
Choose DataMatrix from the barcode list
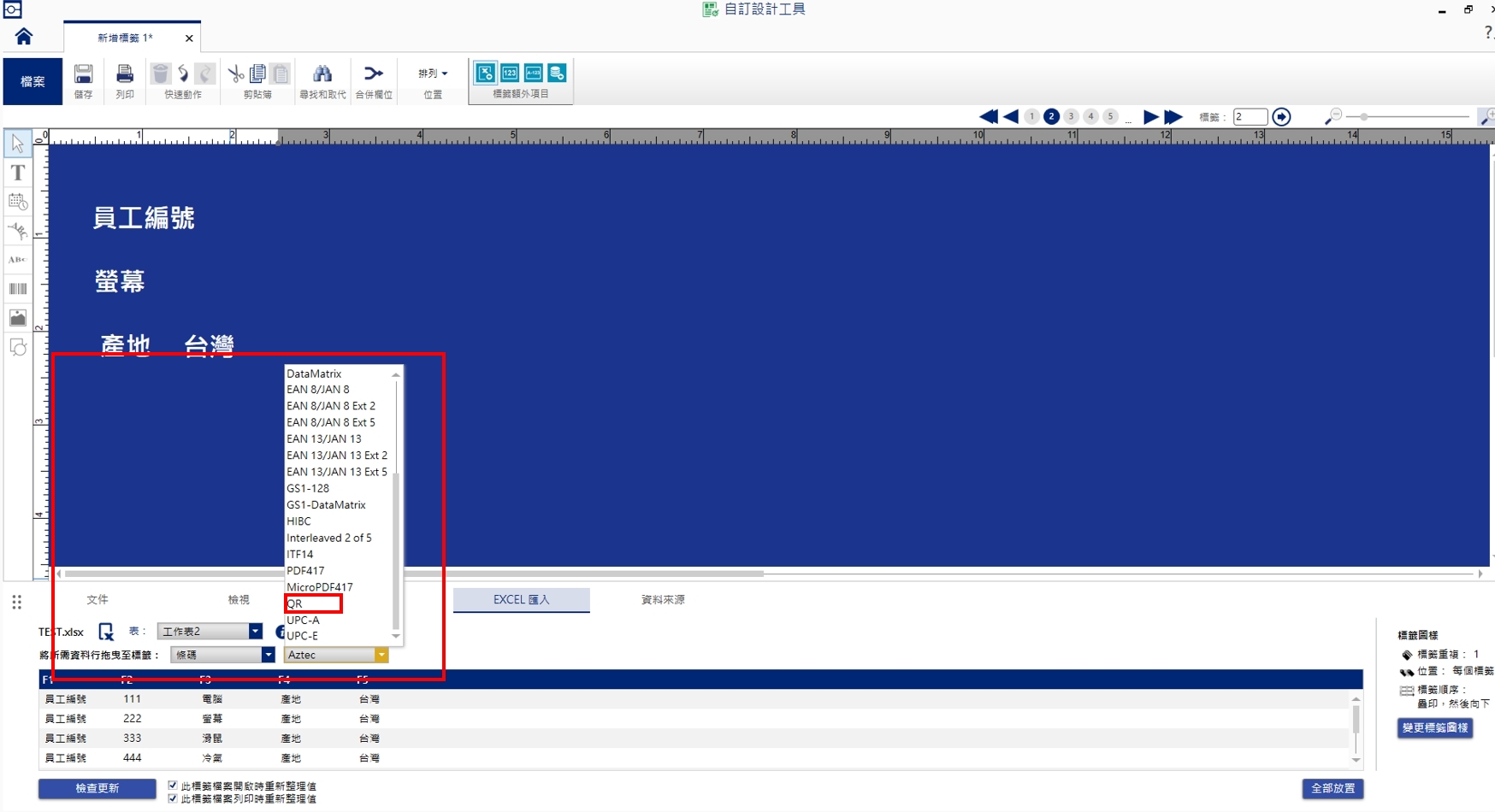pos(314,374)
